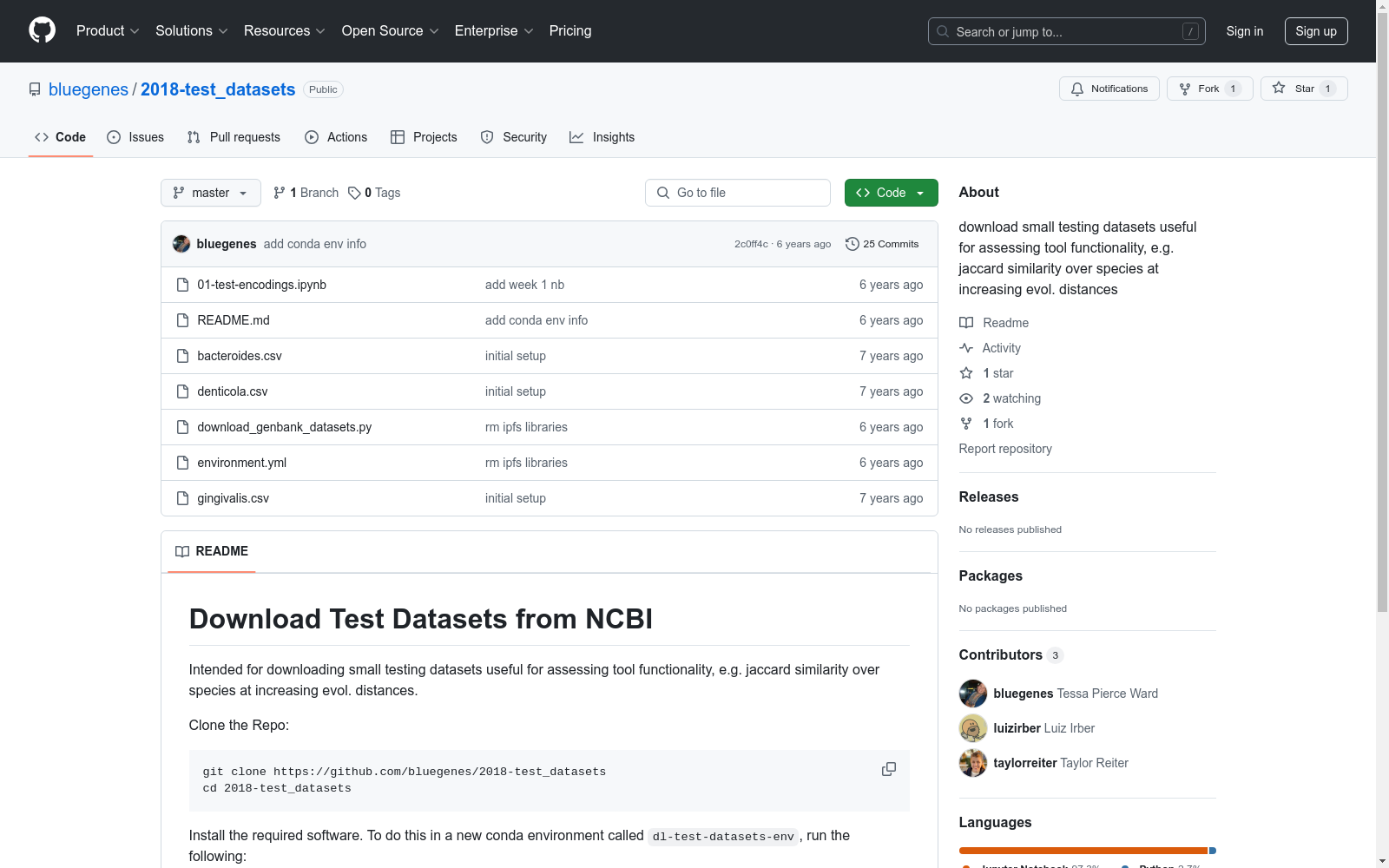Open the 'initial setup' commit for gingivalis.csv
Viewport: 1389px width, 868px height.
pyautogui.click(x=516, y=498)
